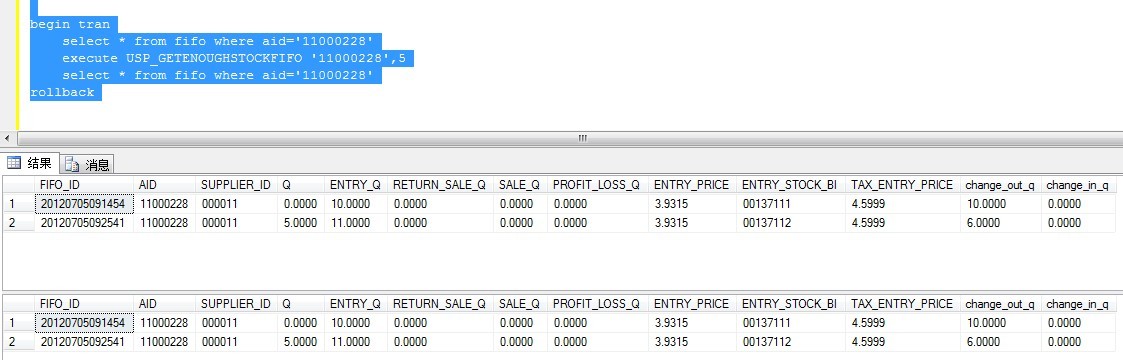Image resolution: width=1123 pixels, height=360 pixels.
Task: Open the 消息 messages tab
Action: pos(87,164)
